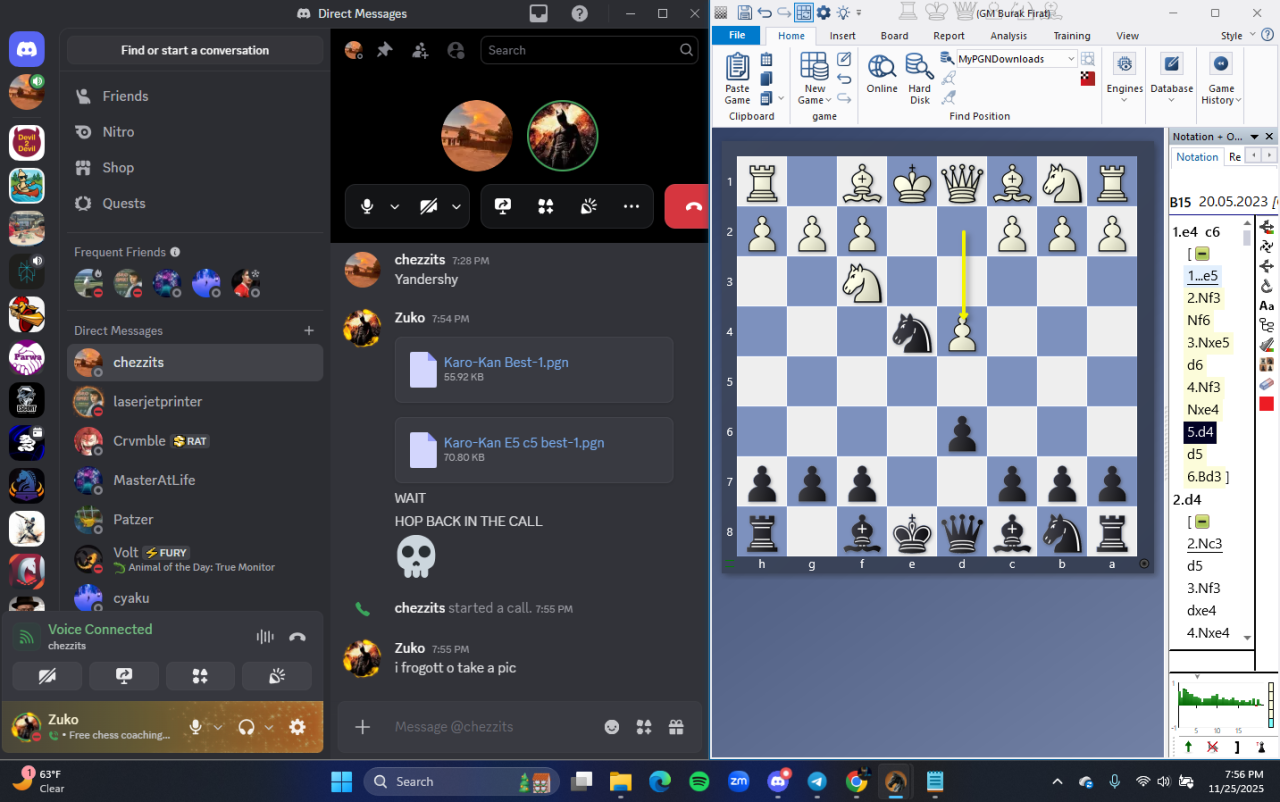
Task: Open more call options ellipsis
Action: pyautogui.click(x=631, y=207)
